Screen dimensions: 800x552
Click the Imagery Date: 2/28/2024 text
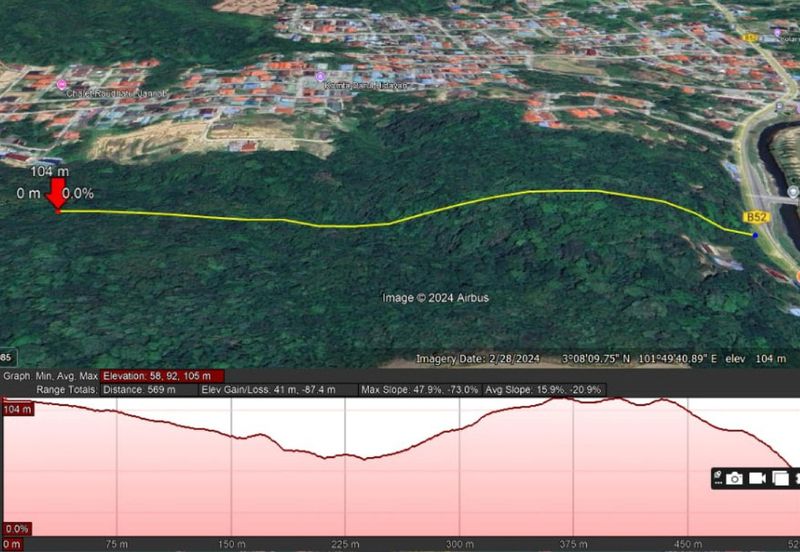[x=478, y=359]
